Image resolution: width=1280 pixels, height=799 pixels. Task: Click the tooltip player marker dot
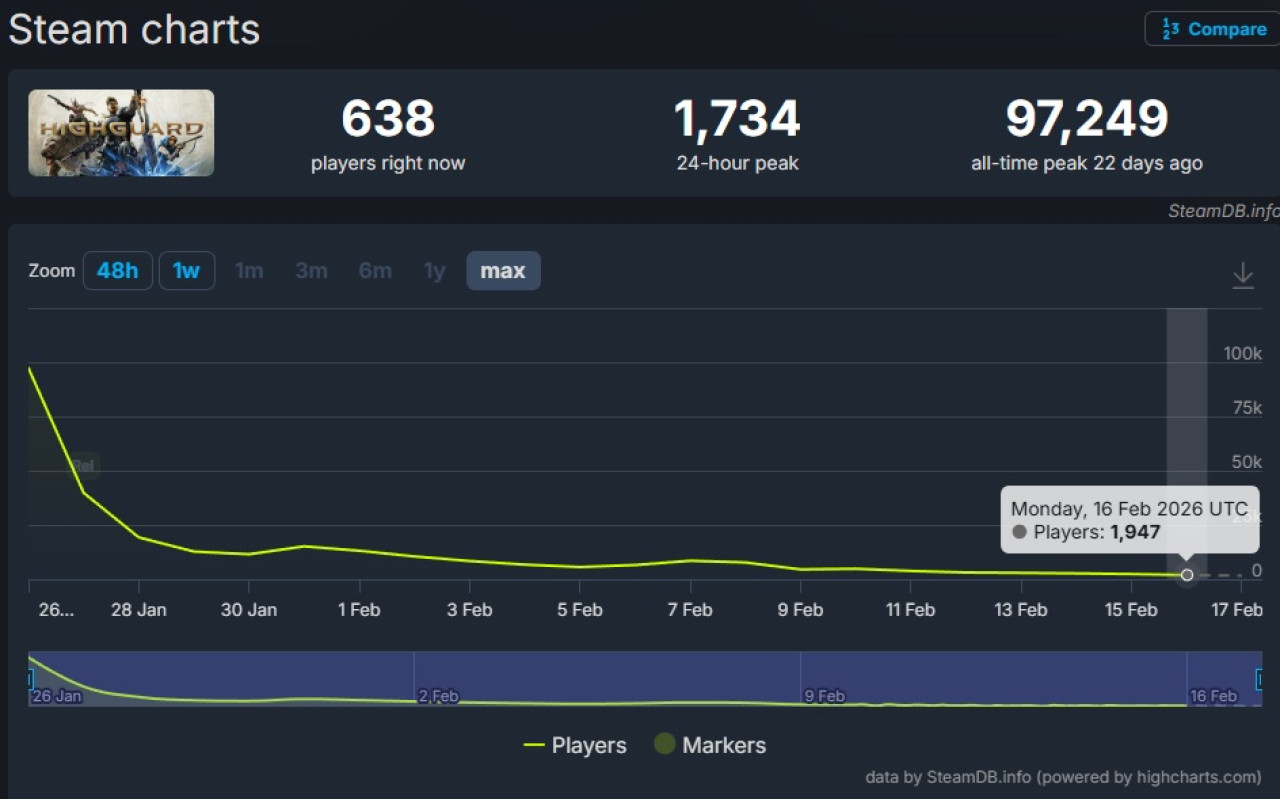(1018, 532)
